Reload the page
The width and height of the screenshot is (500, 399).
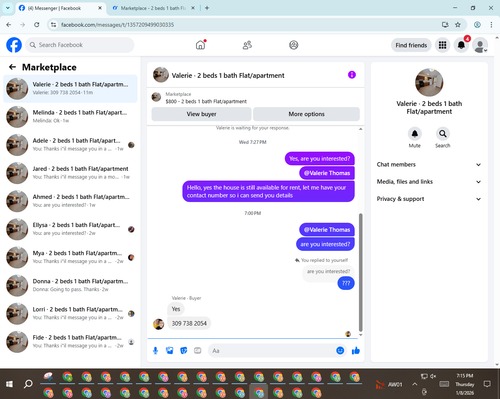[37, 25]
